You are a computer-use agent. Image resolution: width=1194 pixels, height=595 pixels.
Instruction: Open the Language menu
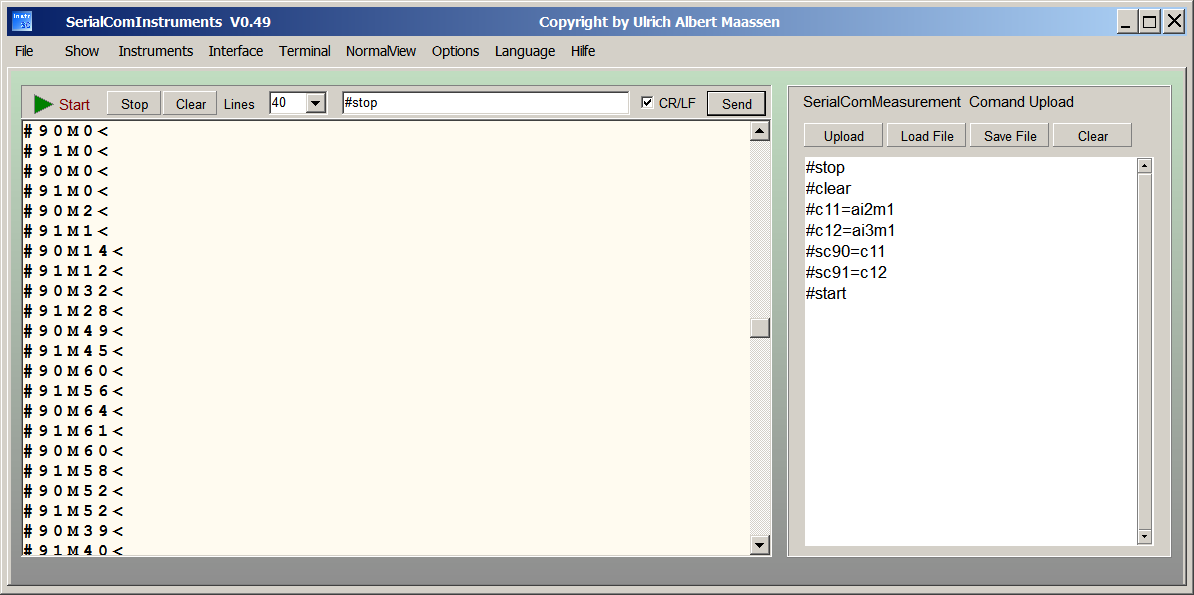coord(525,51)
